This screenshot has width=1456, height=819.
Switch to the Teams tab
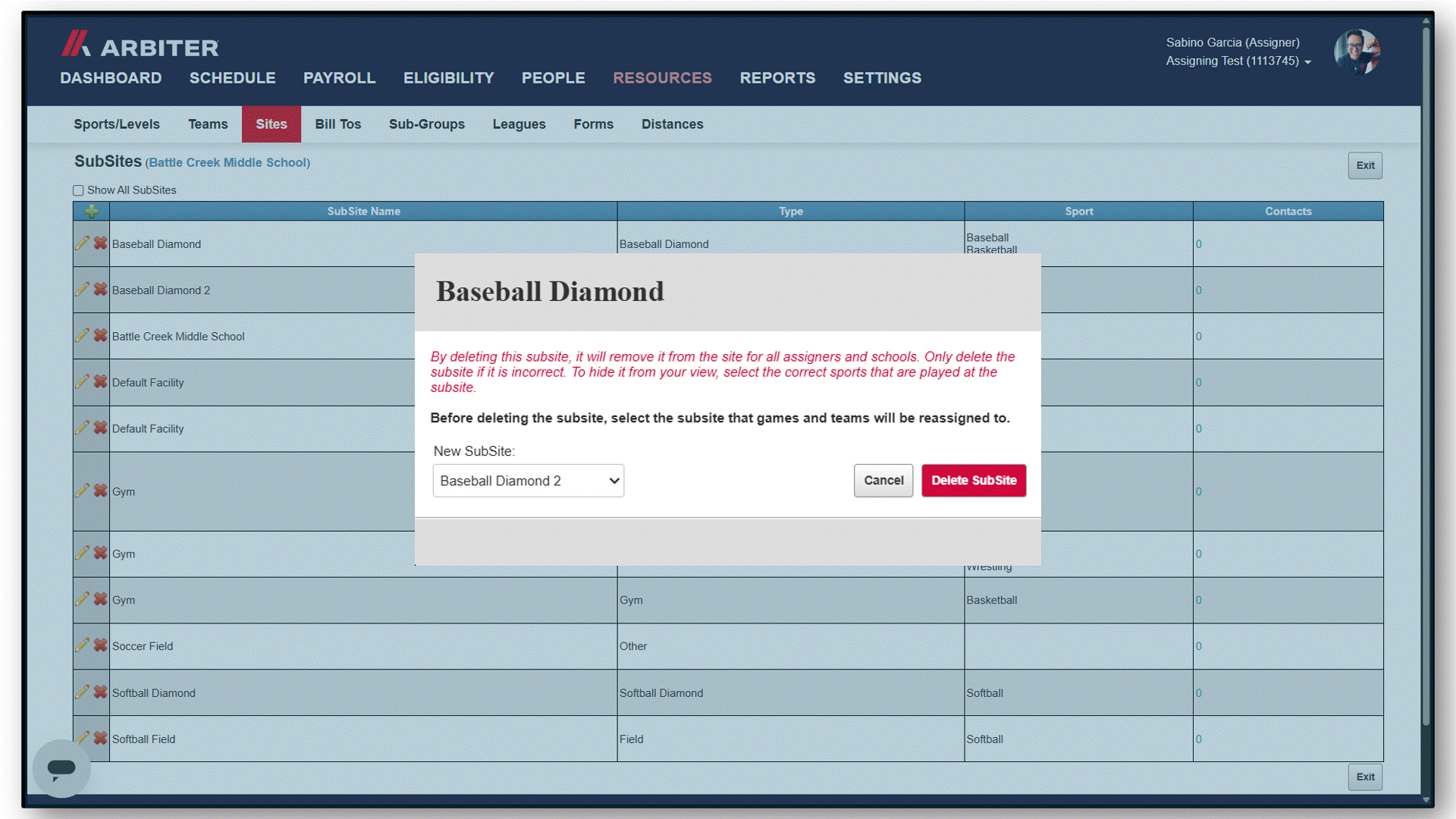208,124
